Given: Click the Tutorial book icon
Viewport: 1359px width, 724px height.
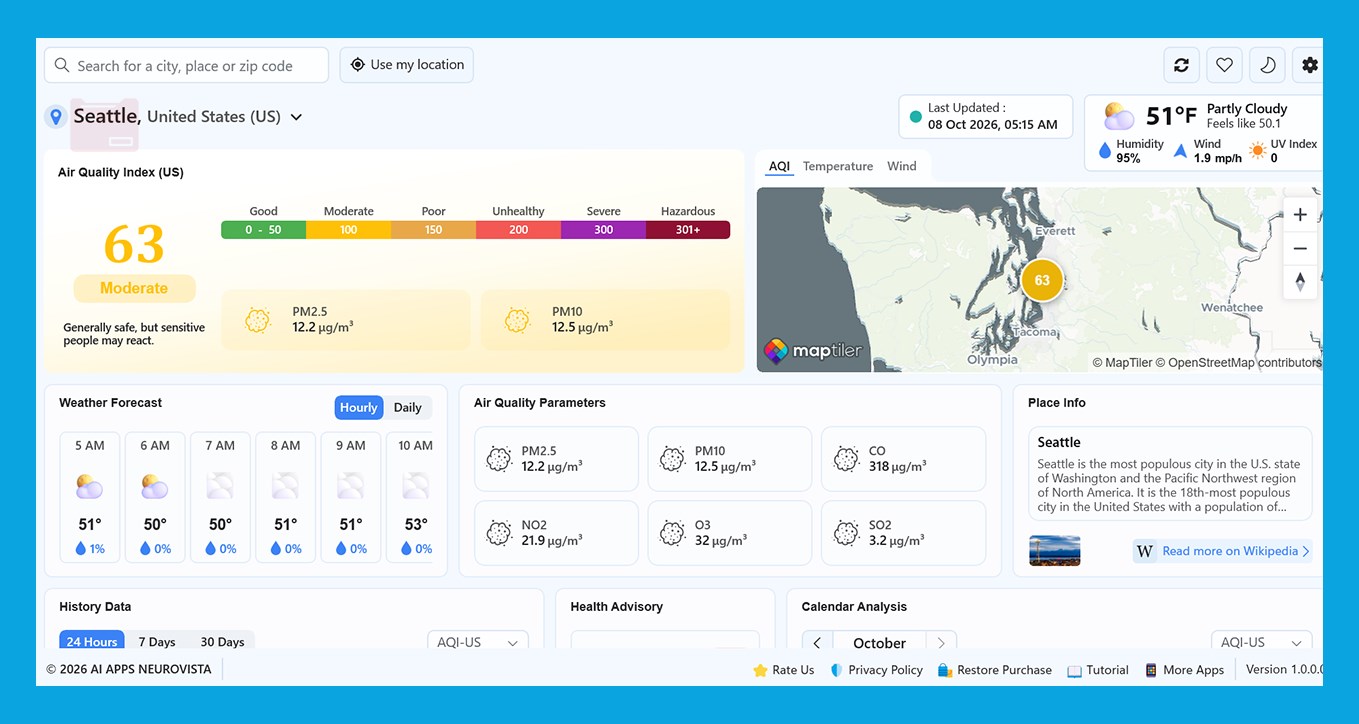Looking at the screenshot, I should coord(1075,671).
